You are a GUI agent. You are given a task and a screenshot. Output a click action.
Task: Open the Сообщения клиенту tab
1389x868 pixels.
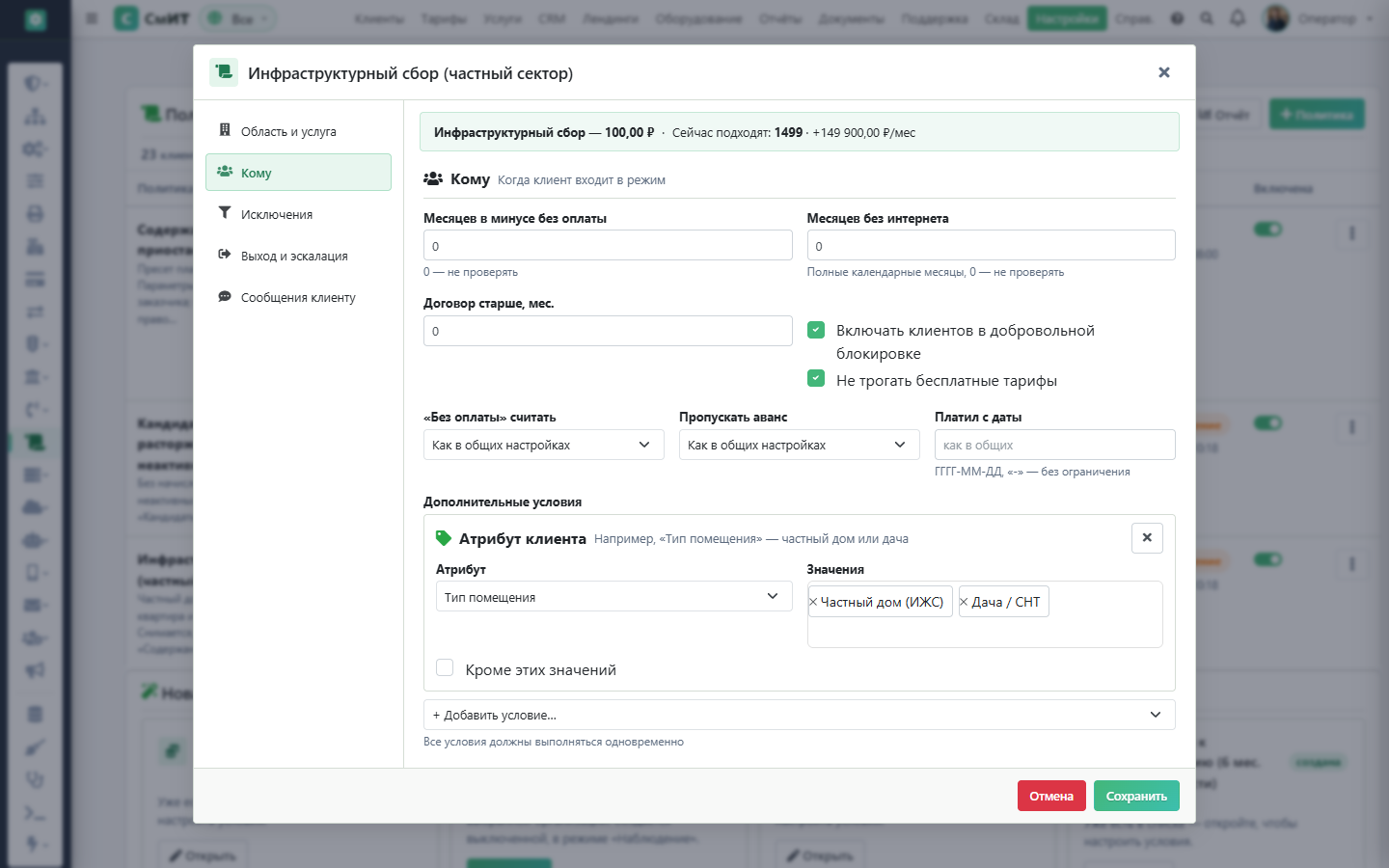tap(298, 297)
